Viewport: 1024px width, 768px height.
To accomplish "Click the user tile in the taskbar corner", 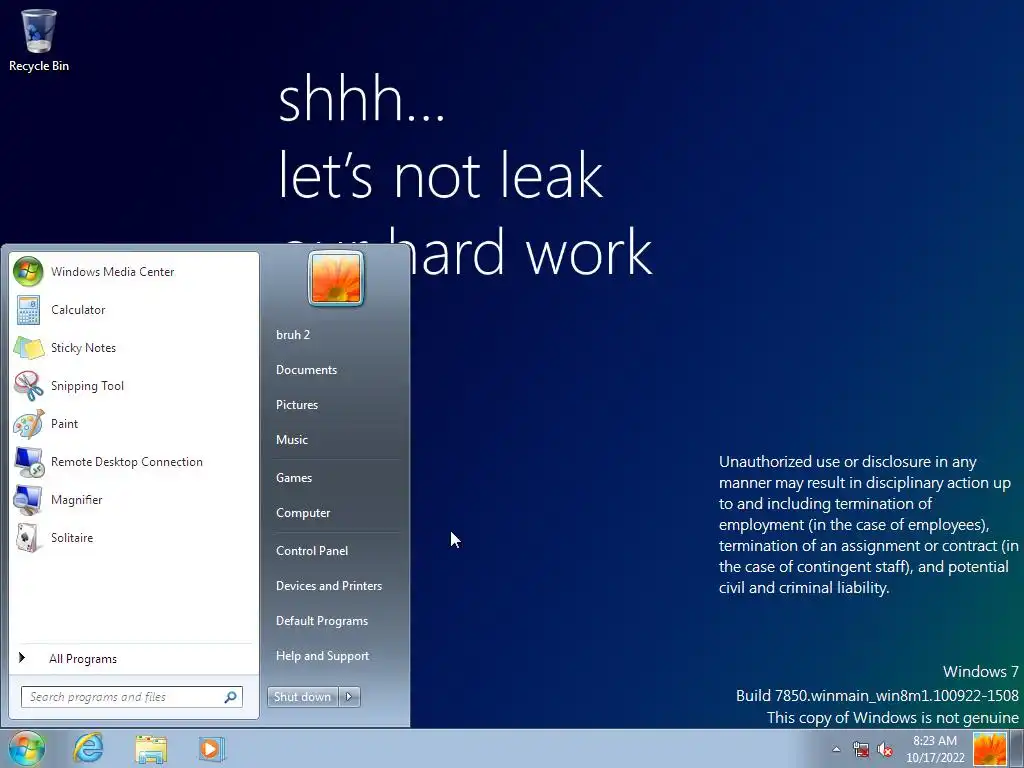I will 989,748.
